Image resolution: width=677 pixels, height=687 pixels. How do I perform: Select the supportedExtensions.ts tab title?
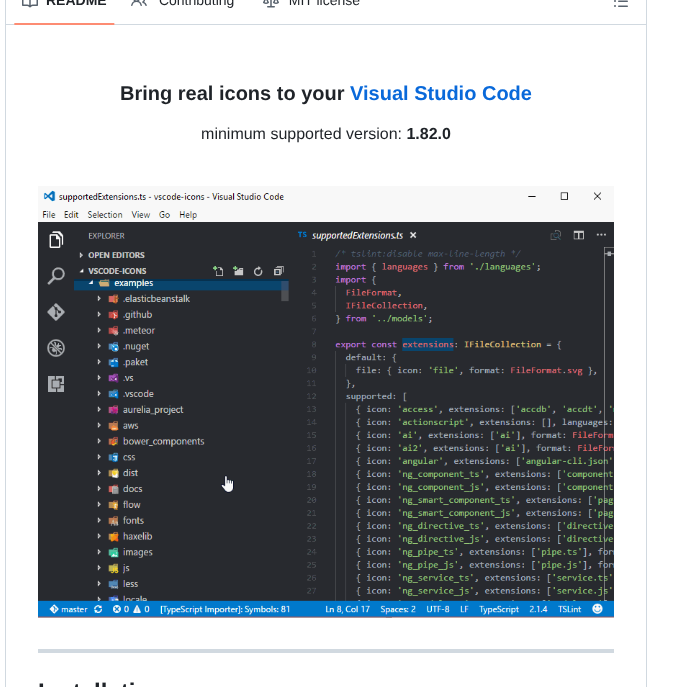357,236
